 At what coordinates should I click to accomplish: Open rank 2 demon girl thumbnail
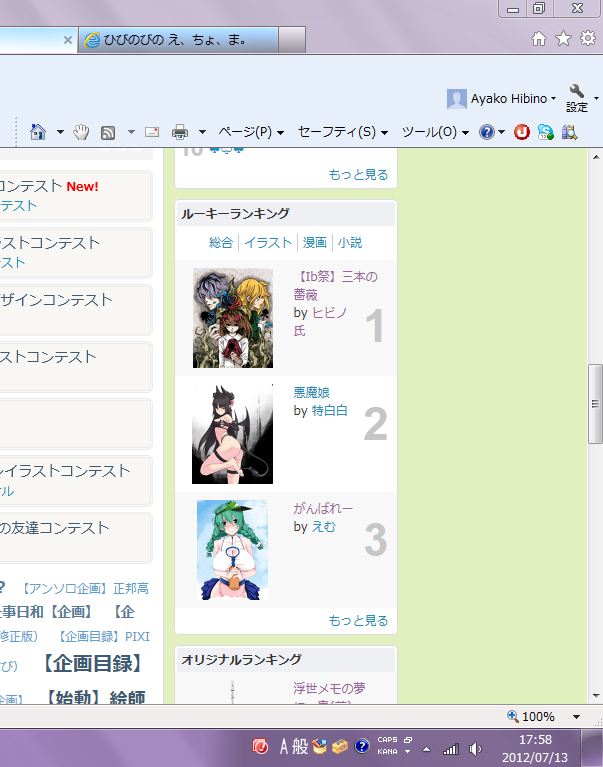232,434
